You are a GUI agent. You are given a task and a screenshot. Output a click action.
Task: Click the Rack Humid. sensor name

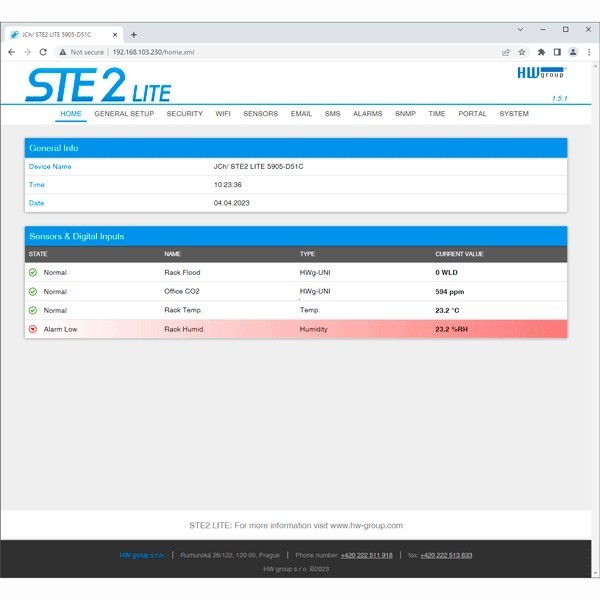184,329
